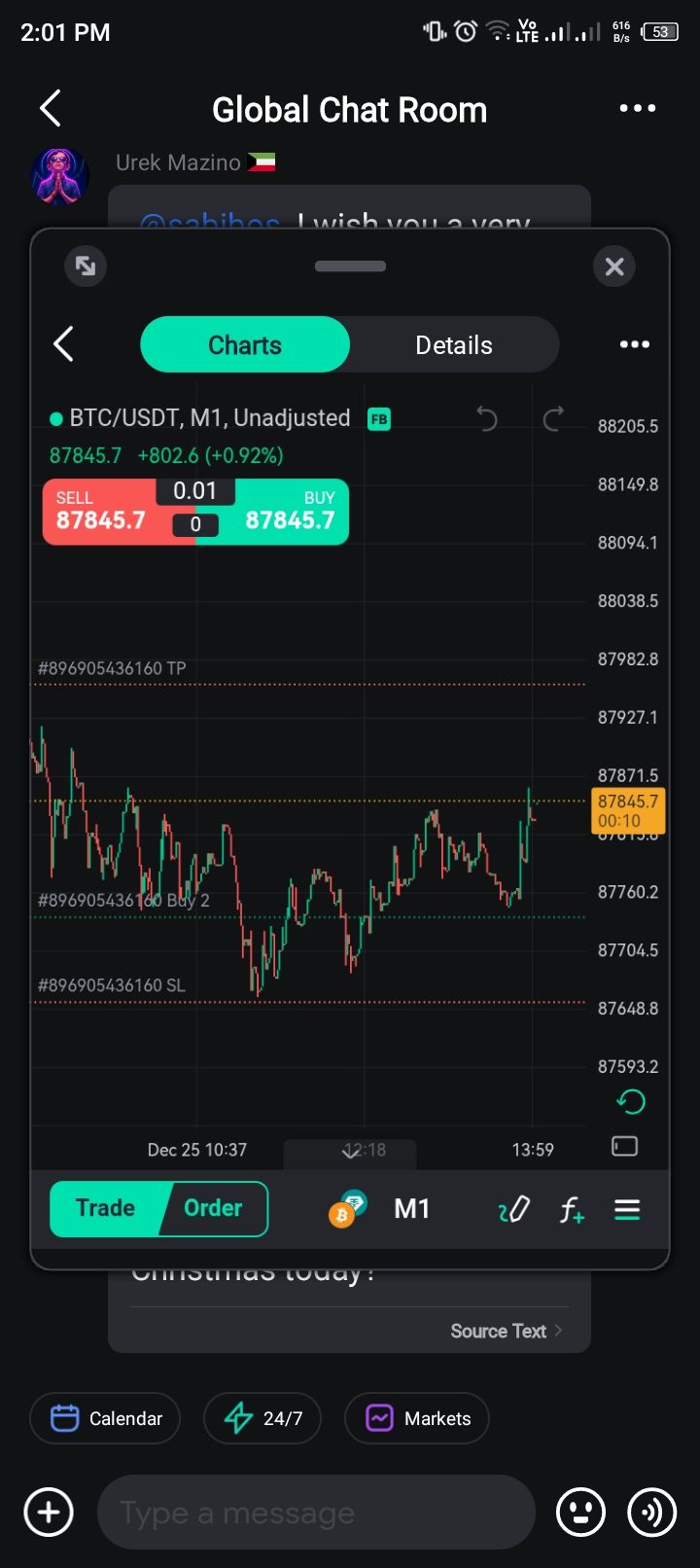Open the chart settings hamburger menu
This screenshot has width=700, height=1568.
[x=627, y=1209]
